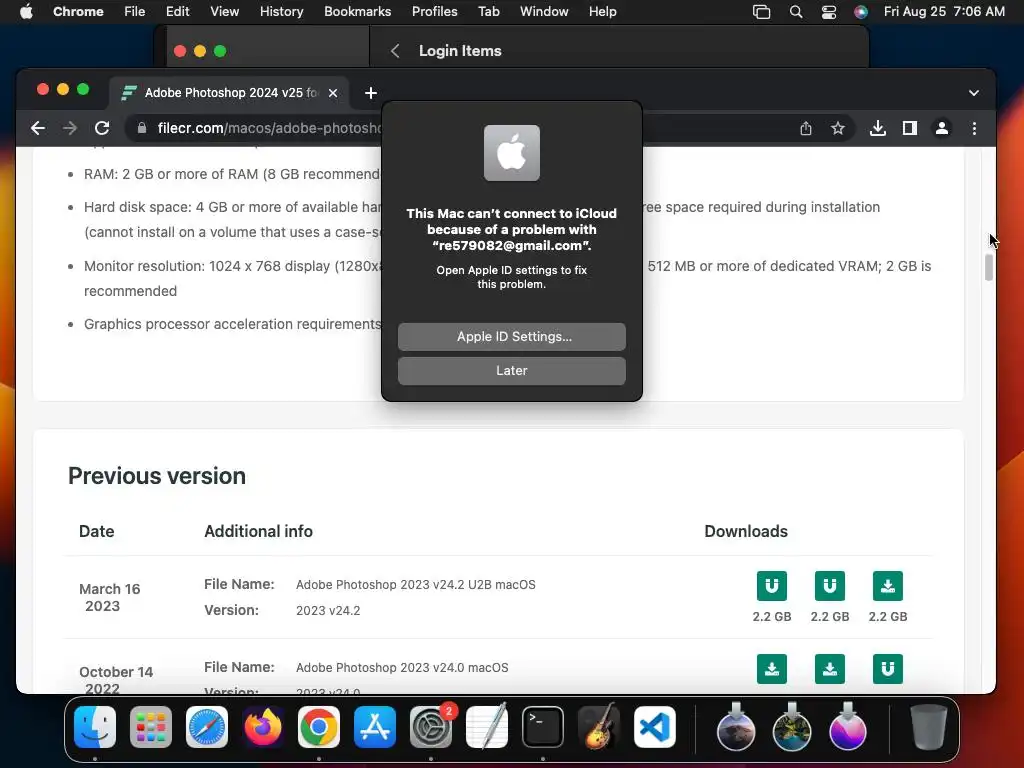This screenshot has width=1024, height=768.
Task: Open a new tab with plus button
Action: coord(371,93)
